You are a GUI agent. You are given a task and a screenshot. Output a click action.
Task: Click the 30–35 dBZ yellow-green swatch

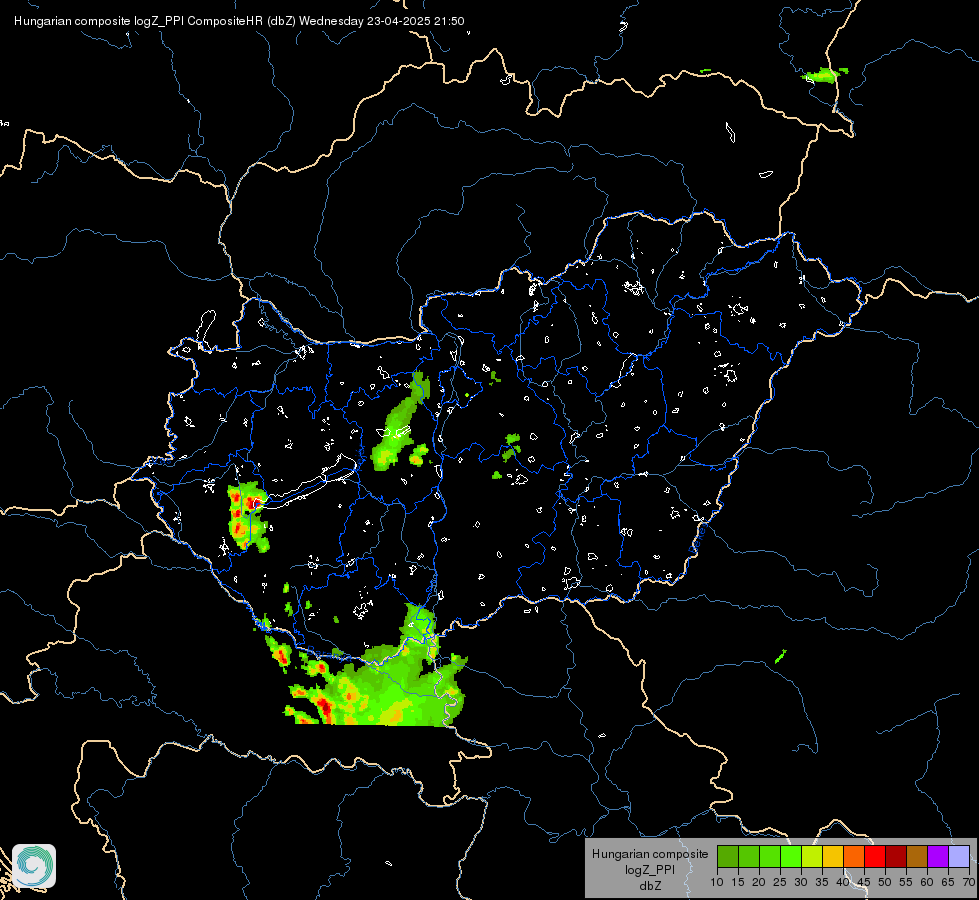(812, 856)
